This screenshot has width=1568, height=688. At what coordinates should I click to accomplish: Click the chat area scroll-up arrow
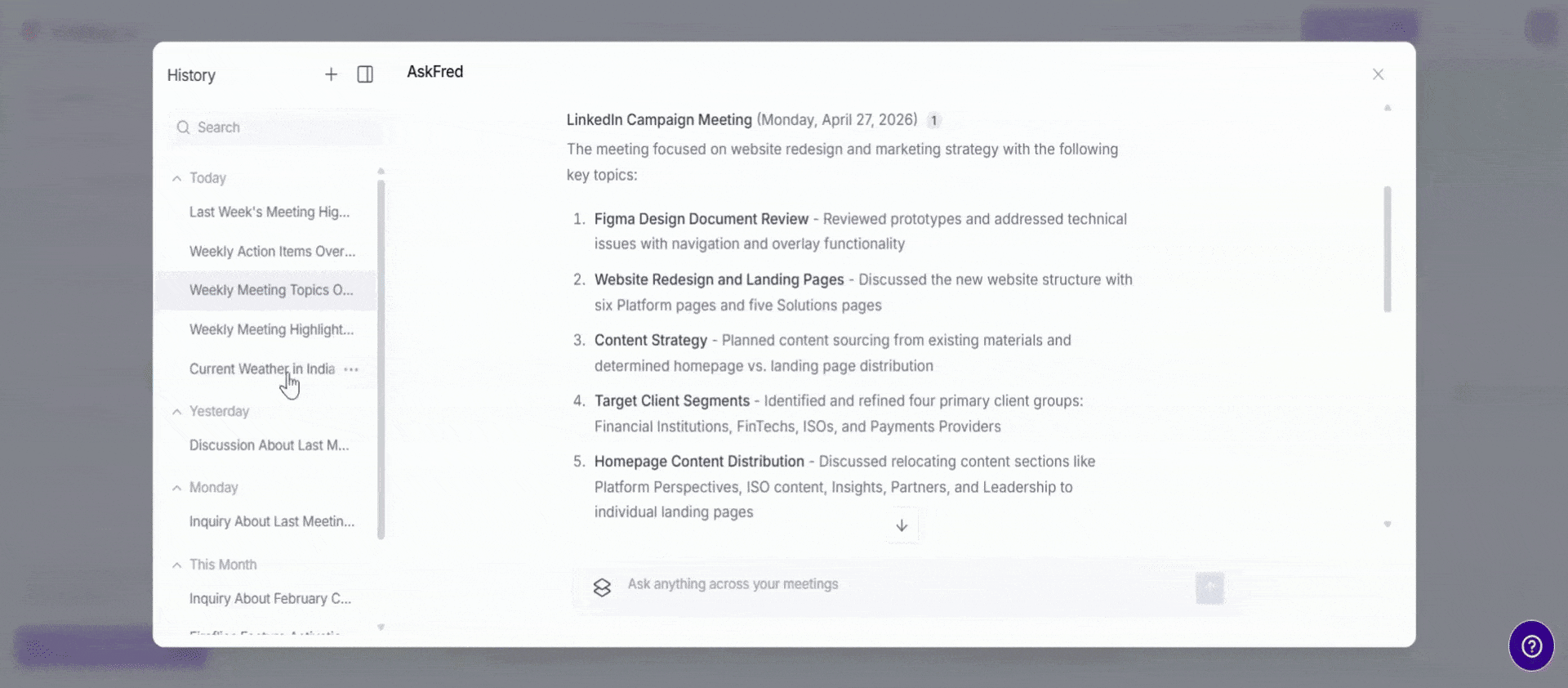point(1387,108)
